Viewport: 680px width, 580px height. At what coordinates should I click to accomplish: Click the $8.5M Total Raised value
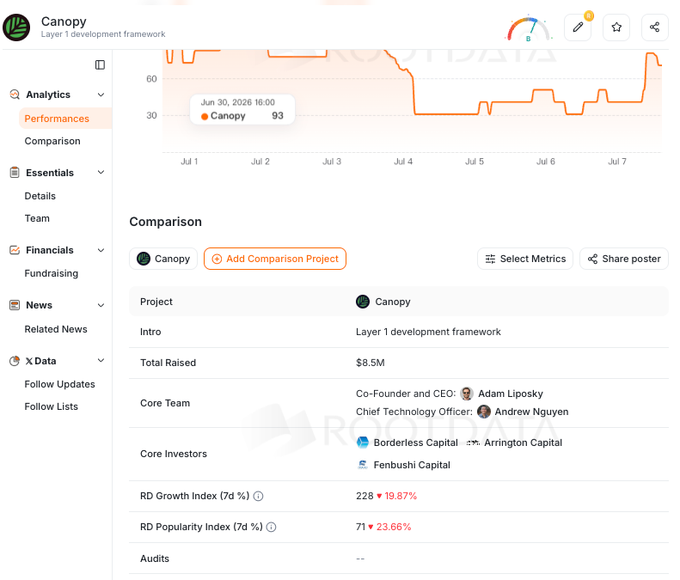point(370,363)
